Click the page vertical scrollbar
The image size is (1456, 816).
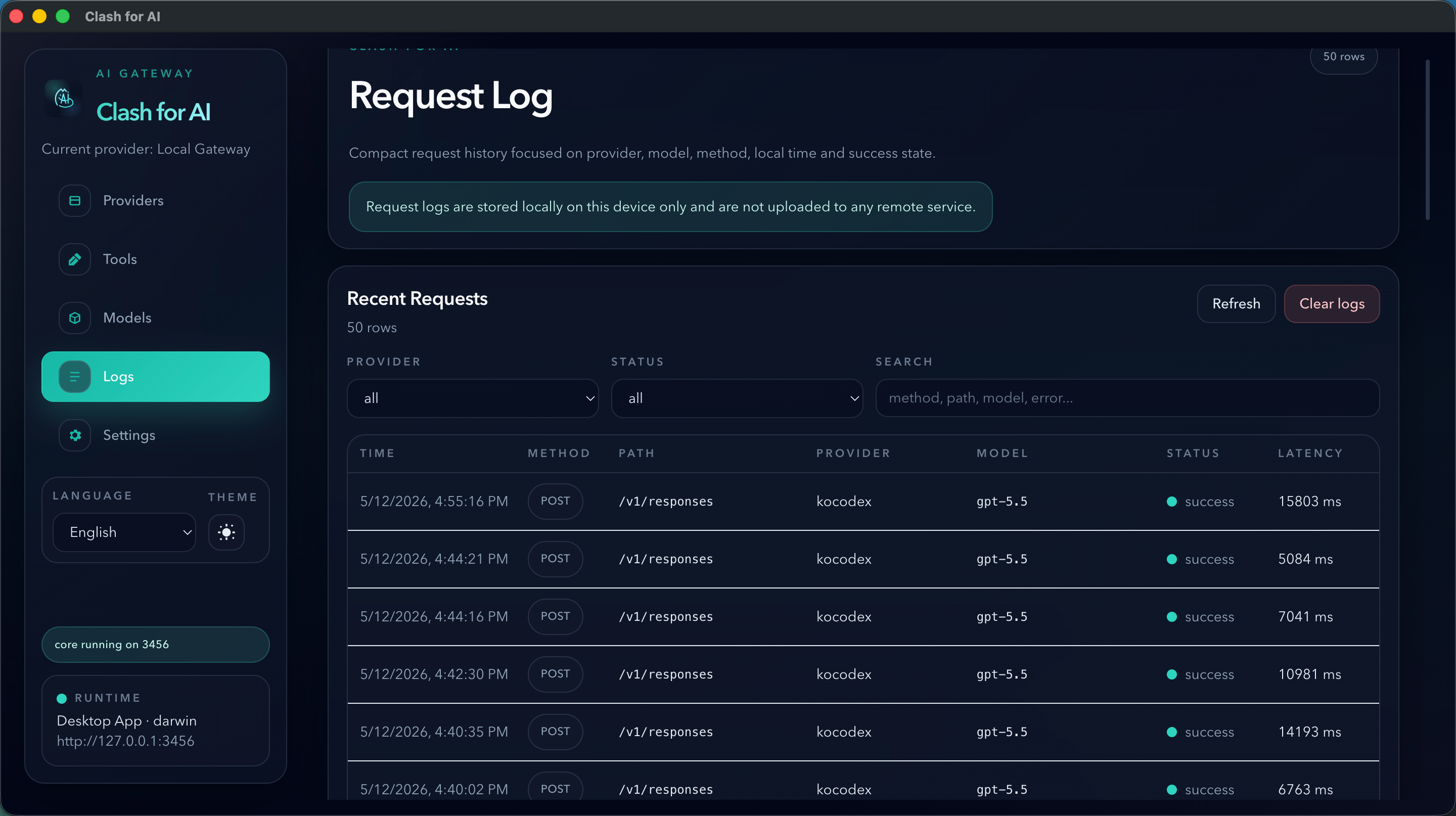tap(1427, 140)
